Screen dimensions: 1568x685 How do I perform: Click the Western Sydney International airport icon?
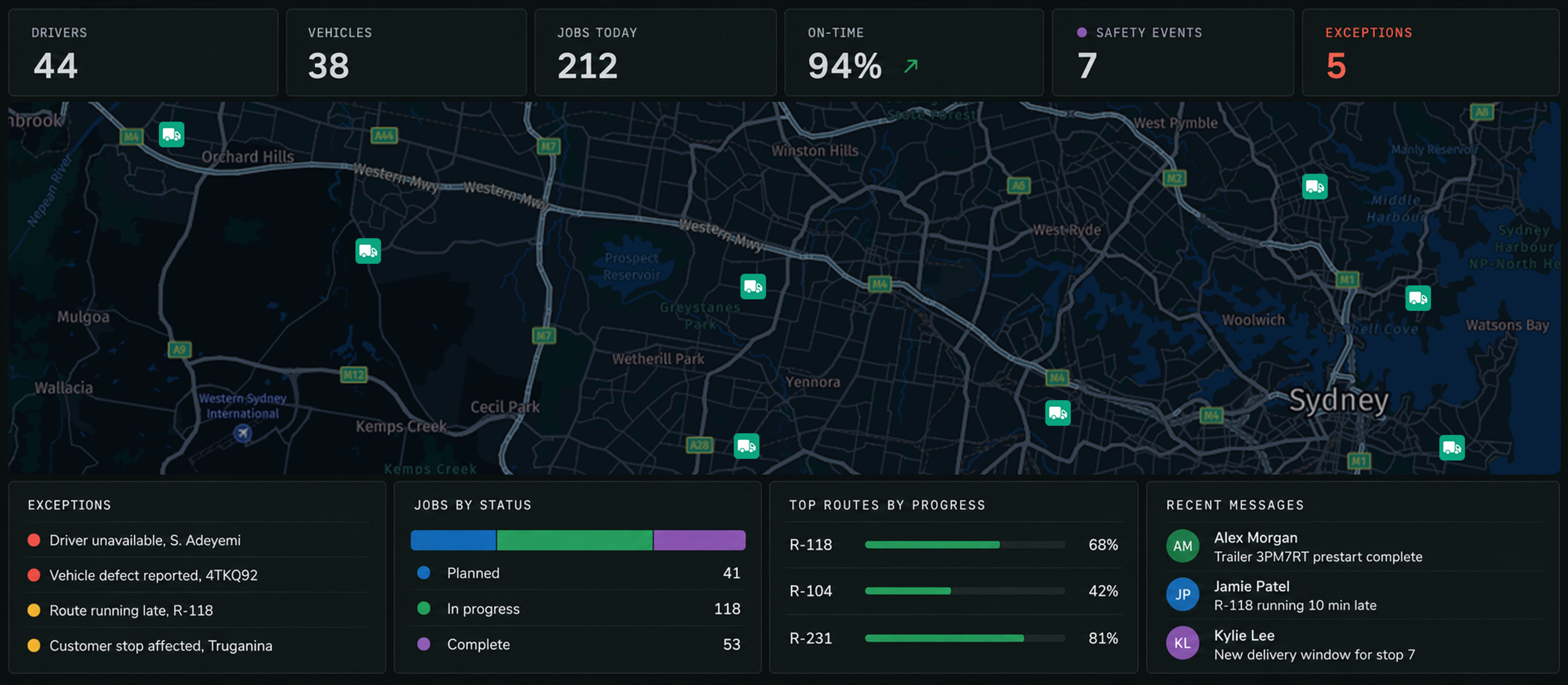[x=243, y=433]
